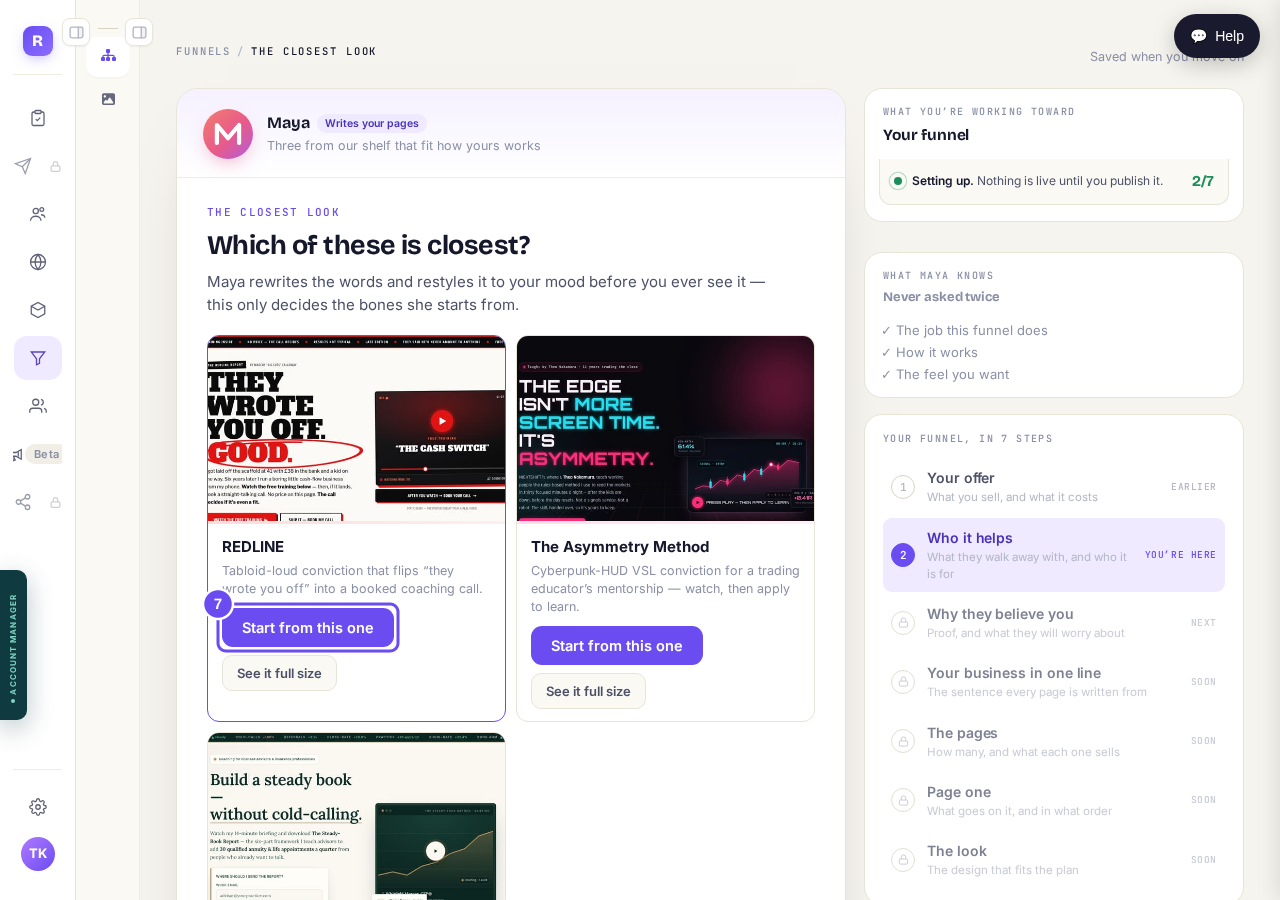Click the secondary panel toggle icon
This screenshot has width=1280, height=900.
pos(139,32)
